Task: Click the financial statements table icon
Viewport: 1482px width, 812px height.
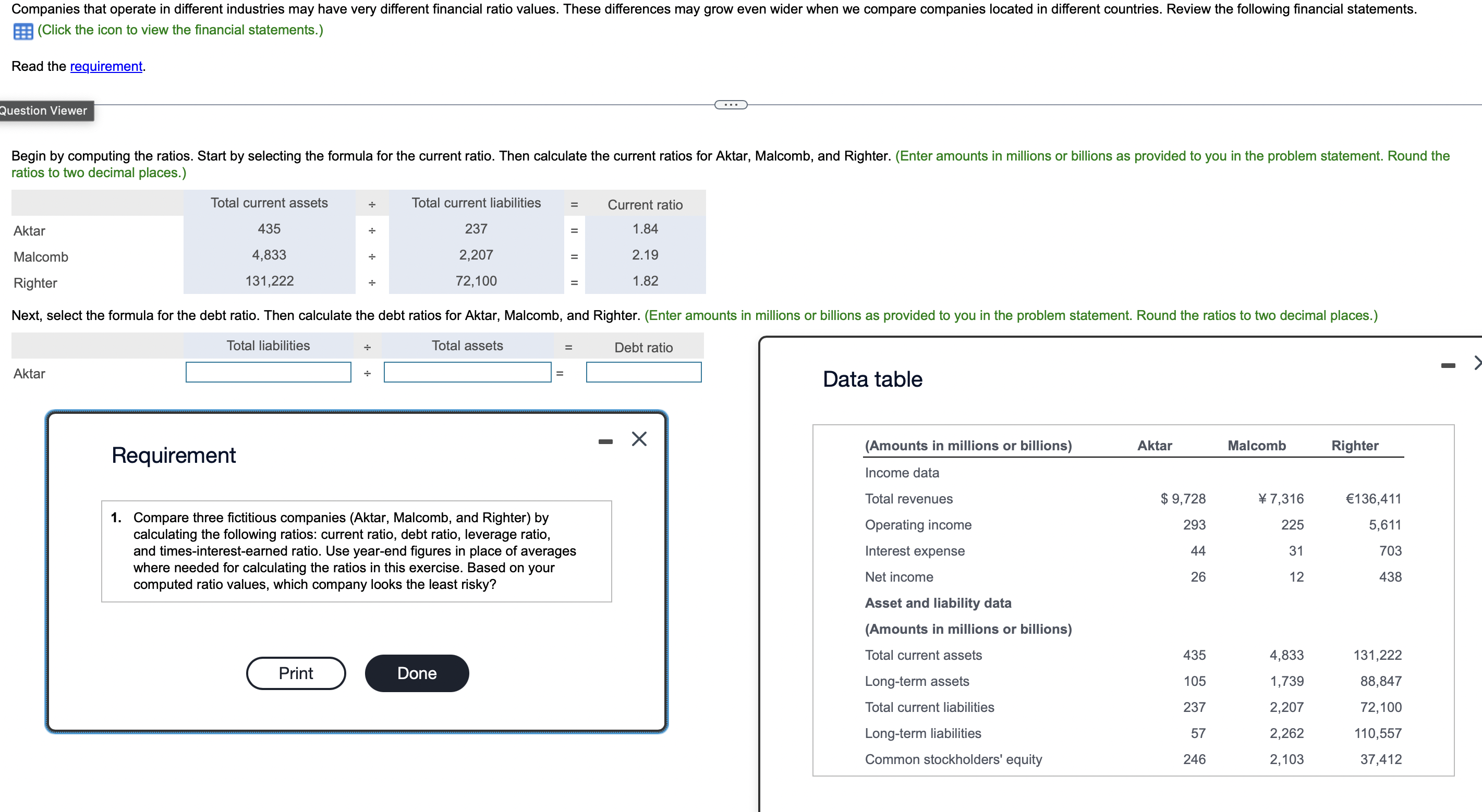Action: tap(23, 31)
